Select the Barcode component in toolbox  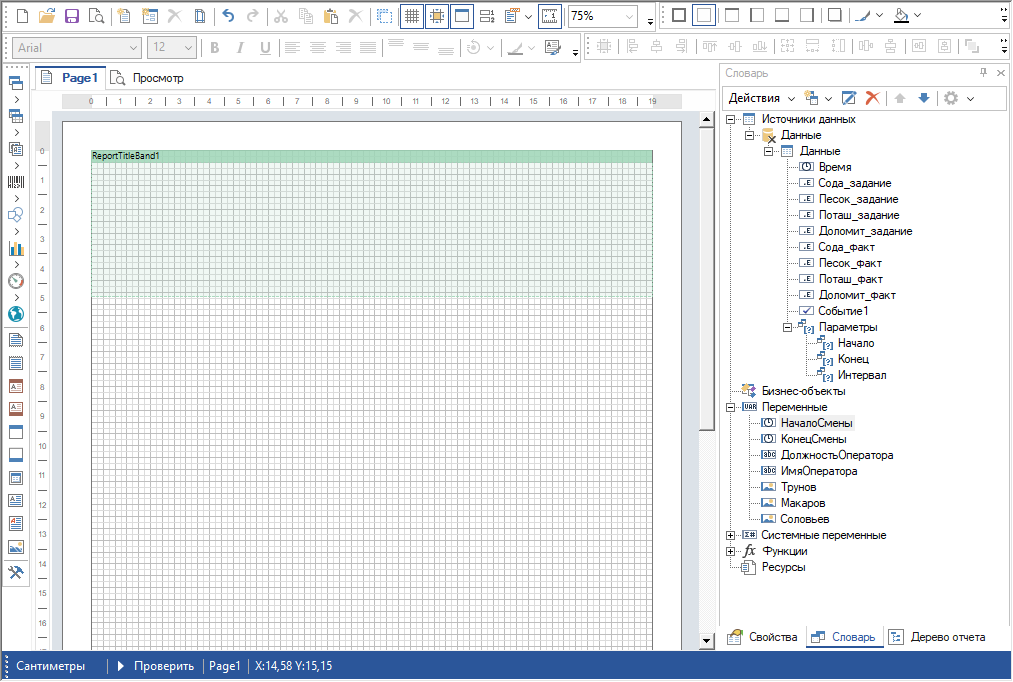(x=16, y=182)
